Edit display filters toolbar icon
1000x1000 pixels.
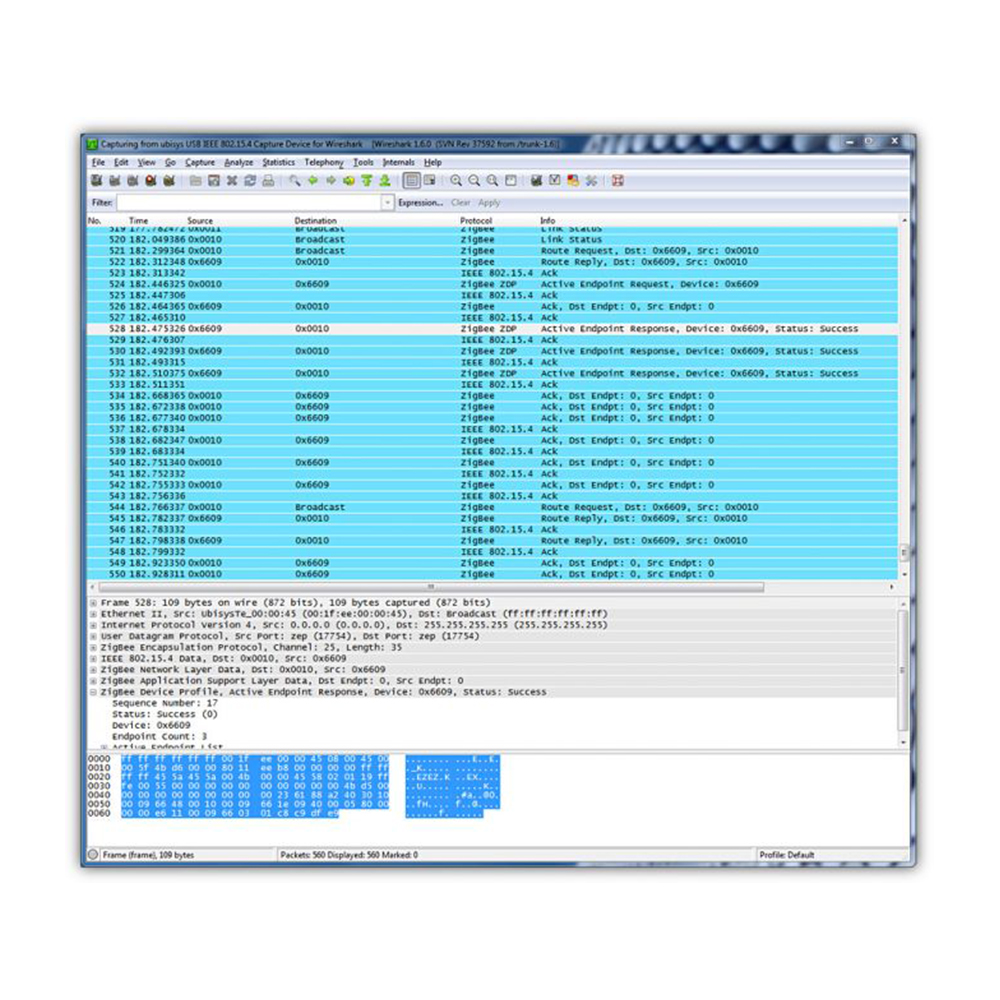(555, 181)
